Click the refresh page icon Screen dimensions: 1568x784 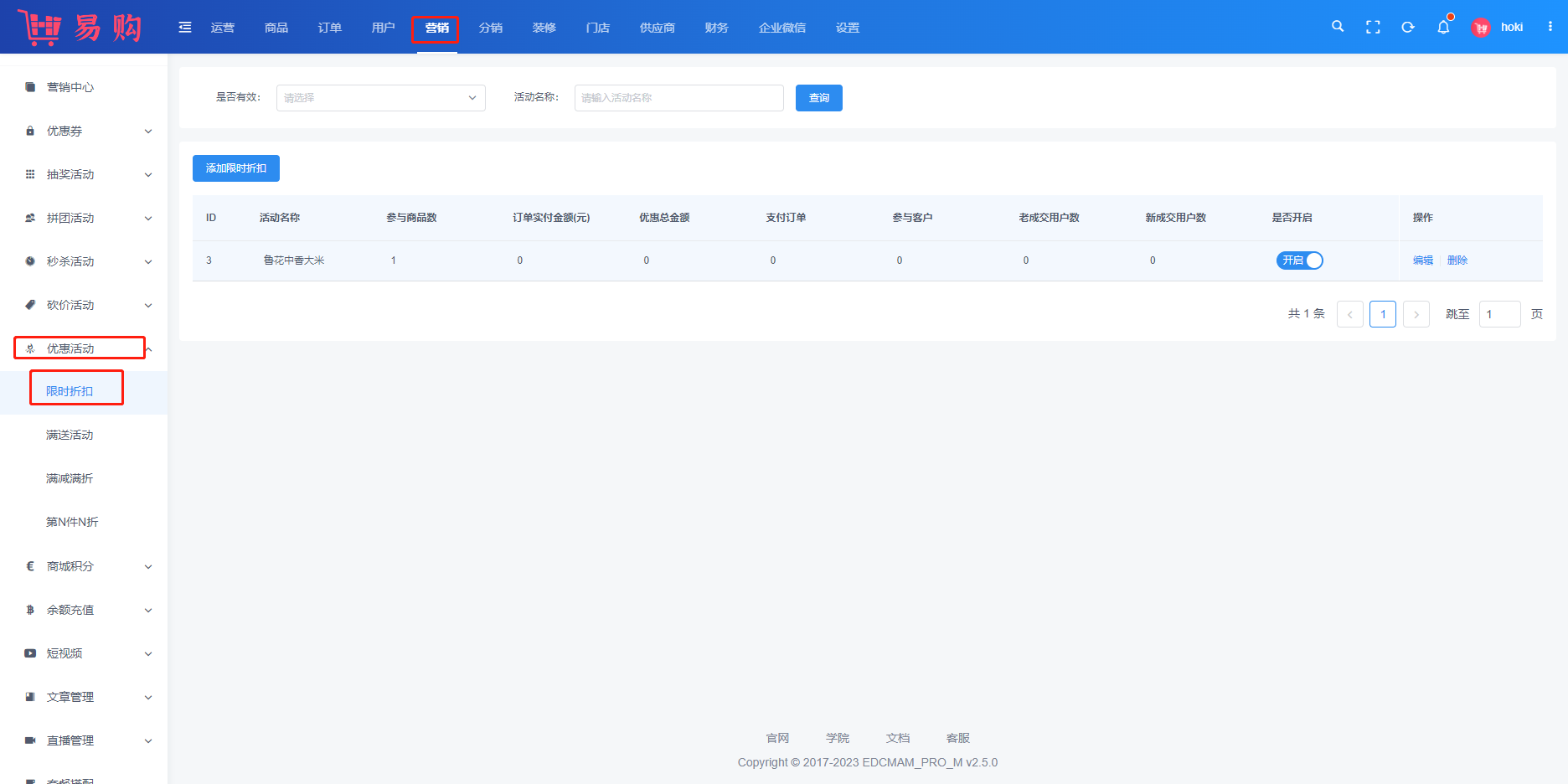coord(1408,27)
